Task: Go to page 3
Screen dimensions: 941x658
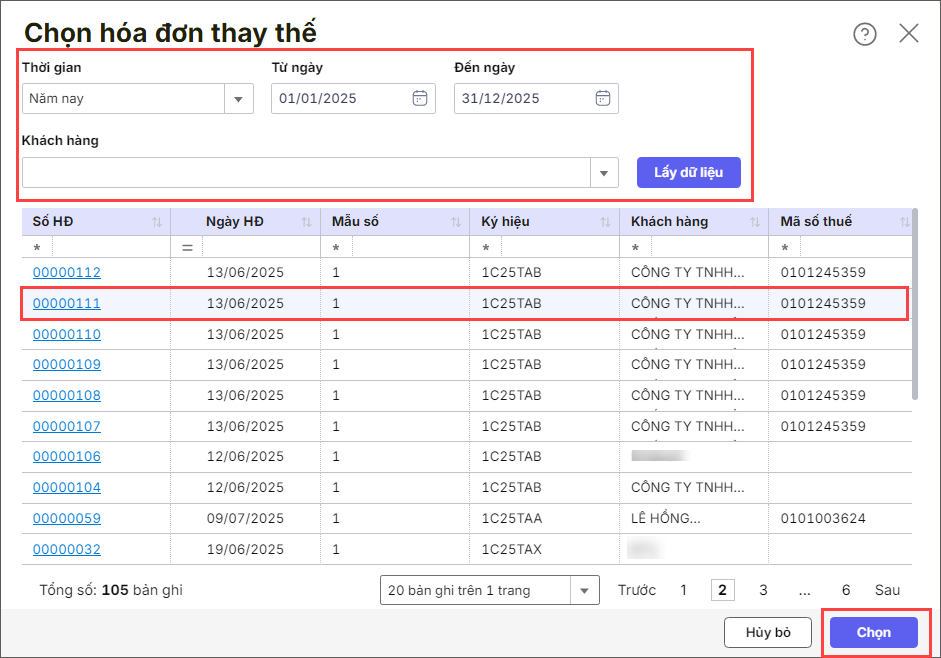Action: point(763,590)
